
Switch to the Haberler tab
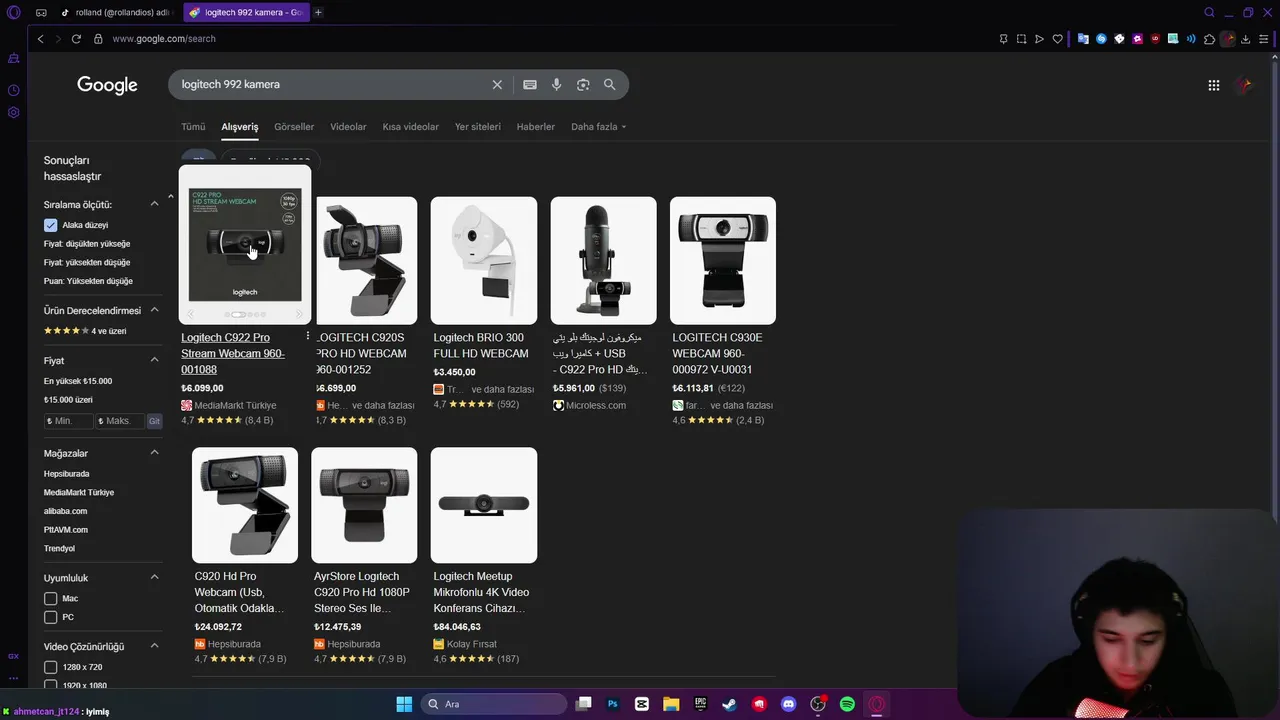click(x=535, y=127)
